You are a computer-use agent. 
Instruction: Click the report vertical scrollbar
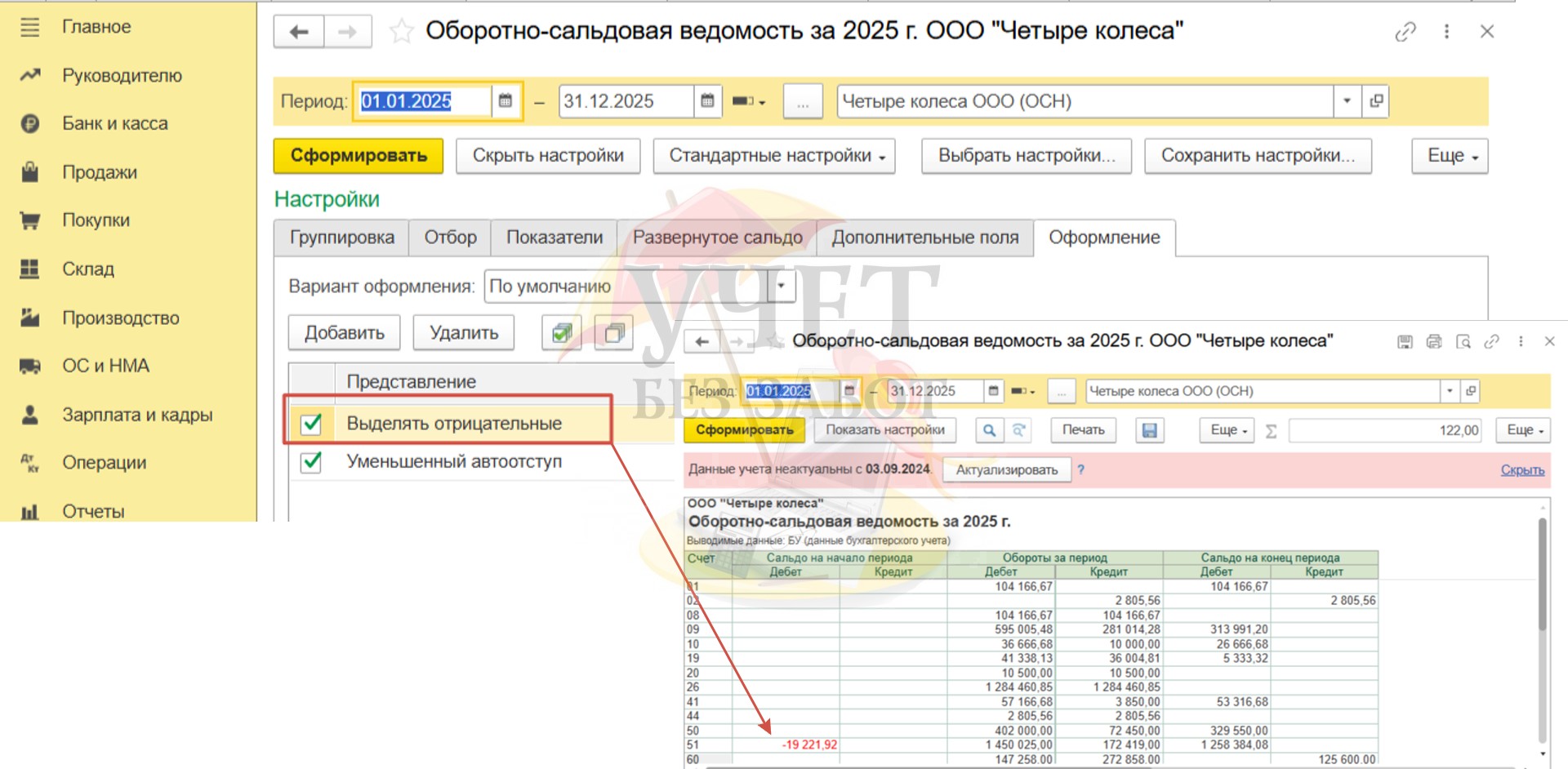(1542, 571)
